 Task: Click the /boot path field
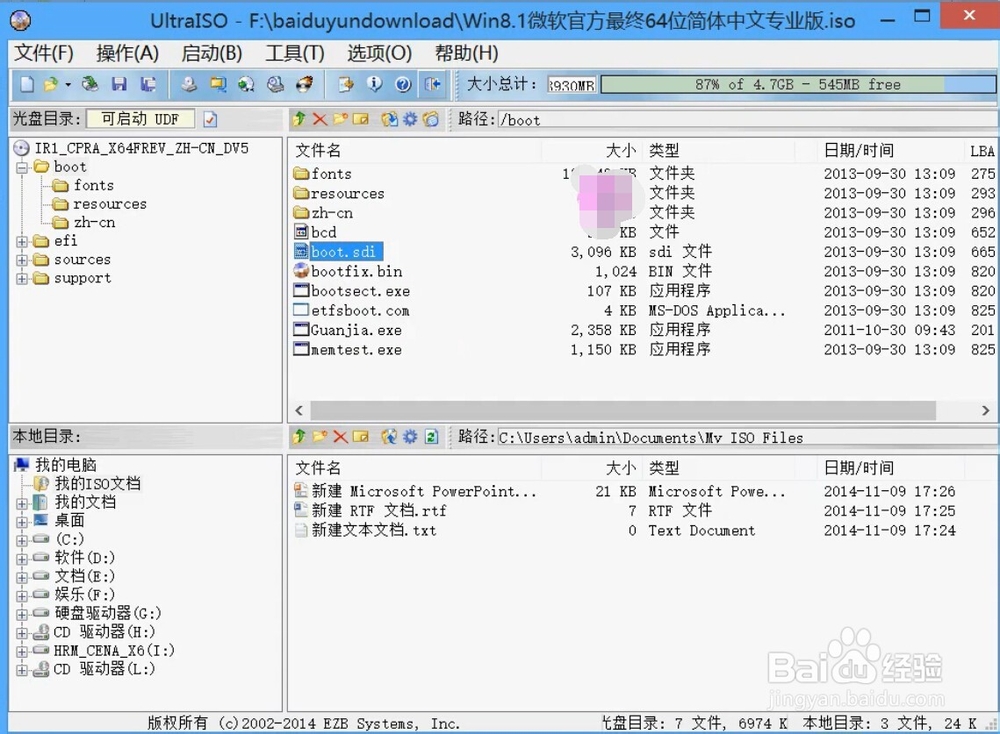[747, 120]
